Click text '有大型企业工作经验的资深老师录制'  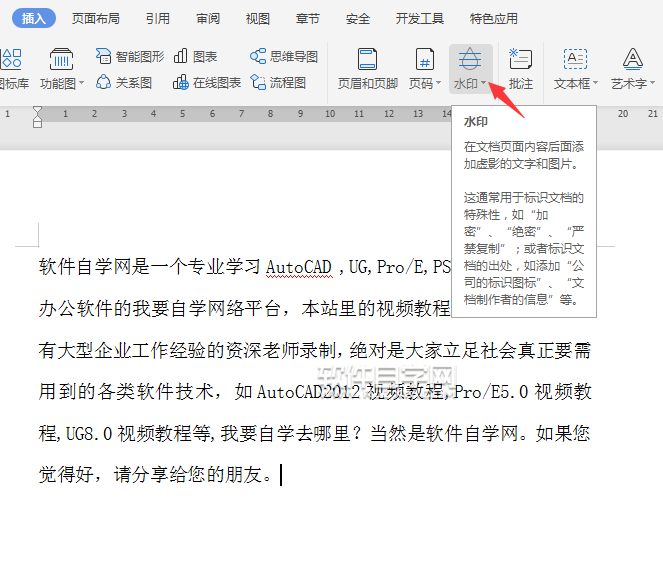[188, 351]
